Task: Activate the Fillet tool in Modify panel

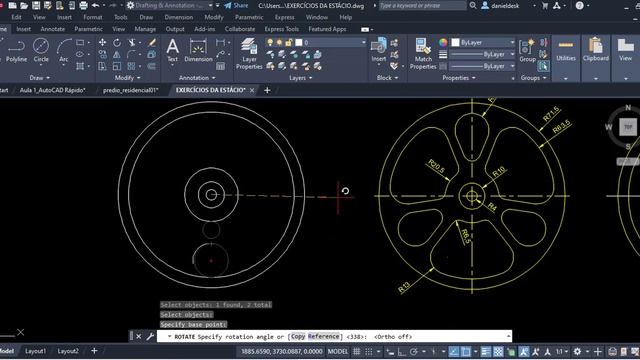Action: (131, 54)
